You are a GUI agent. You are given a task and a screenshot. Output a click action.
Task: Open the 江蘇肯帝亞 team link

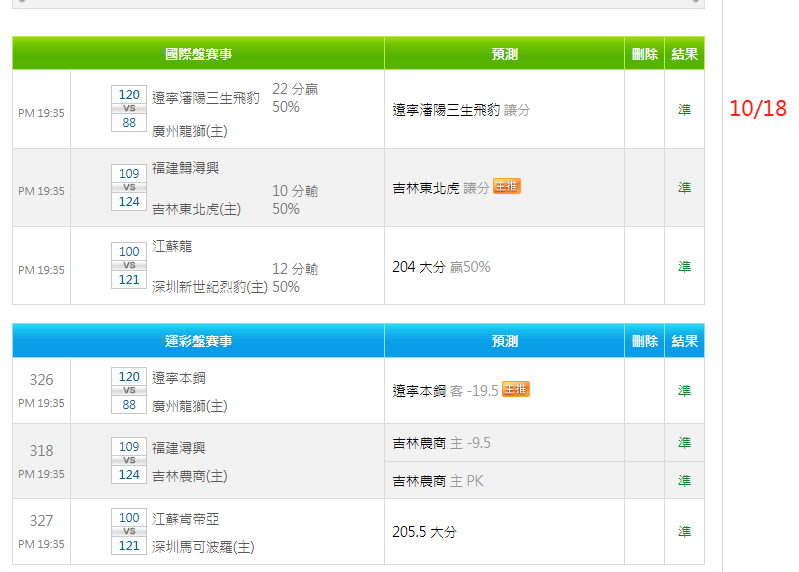click(x=185, y=519)
